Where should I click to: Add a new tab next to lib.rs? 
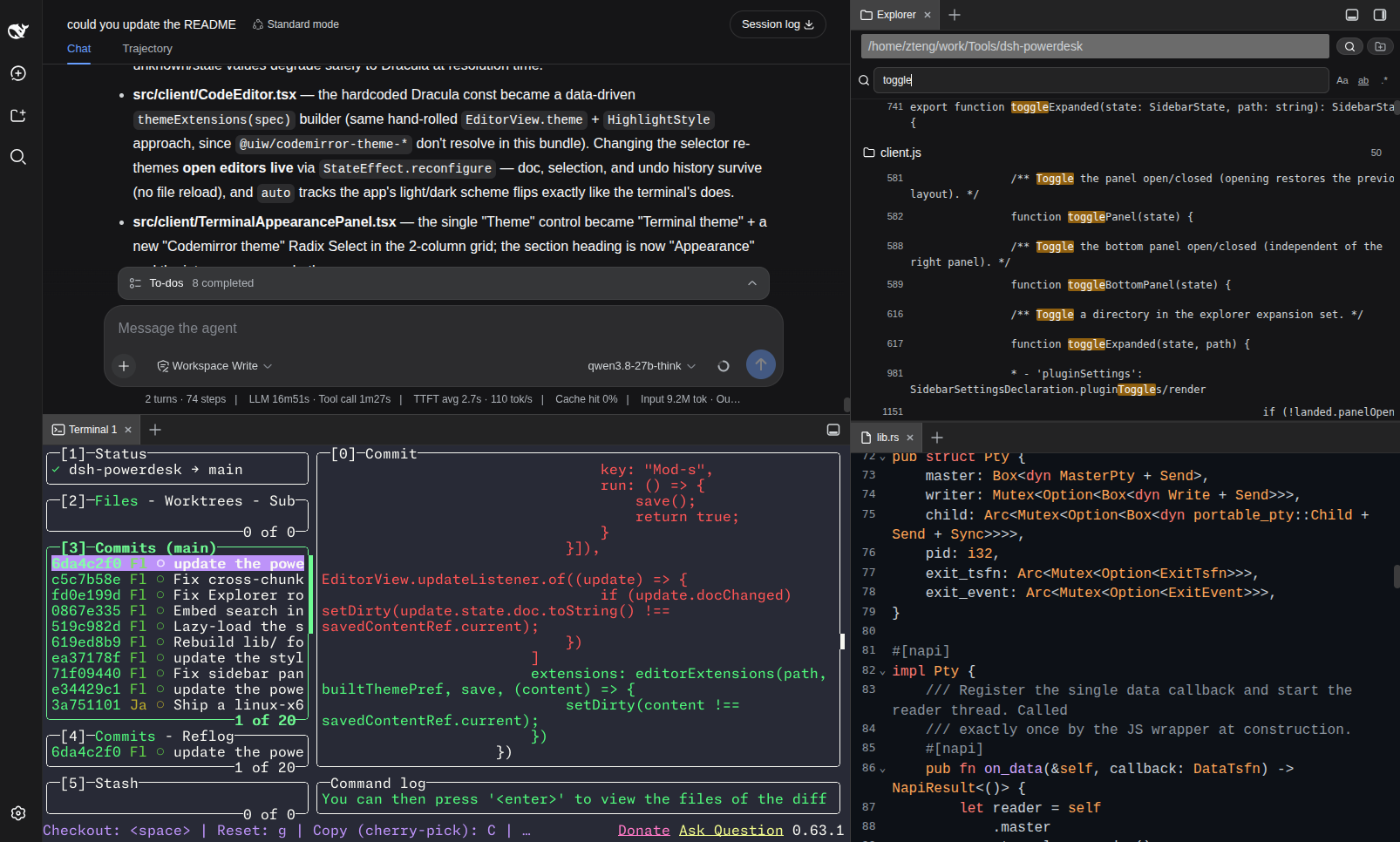click(x=937, y=438)
